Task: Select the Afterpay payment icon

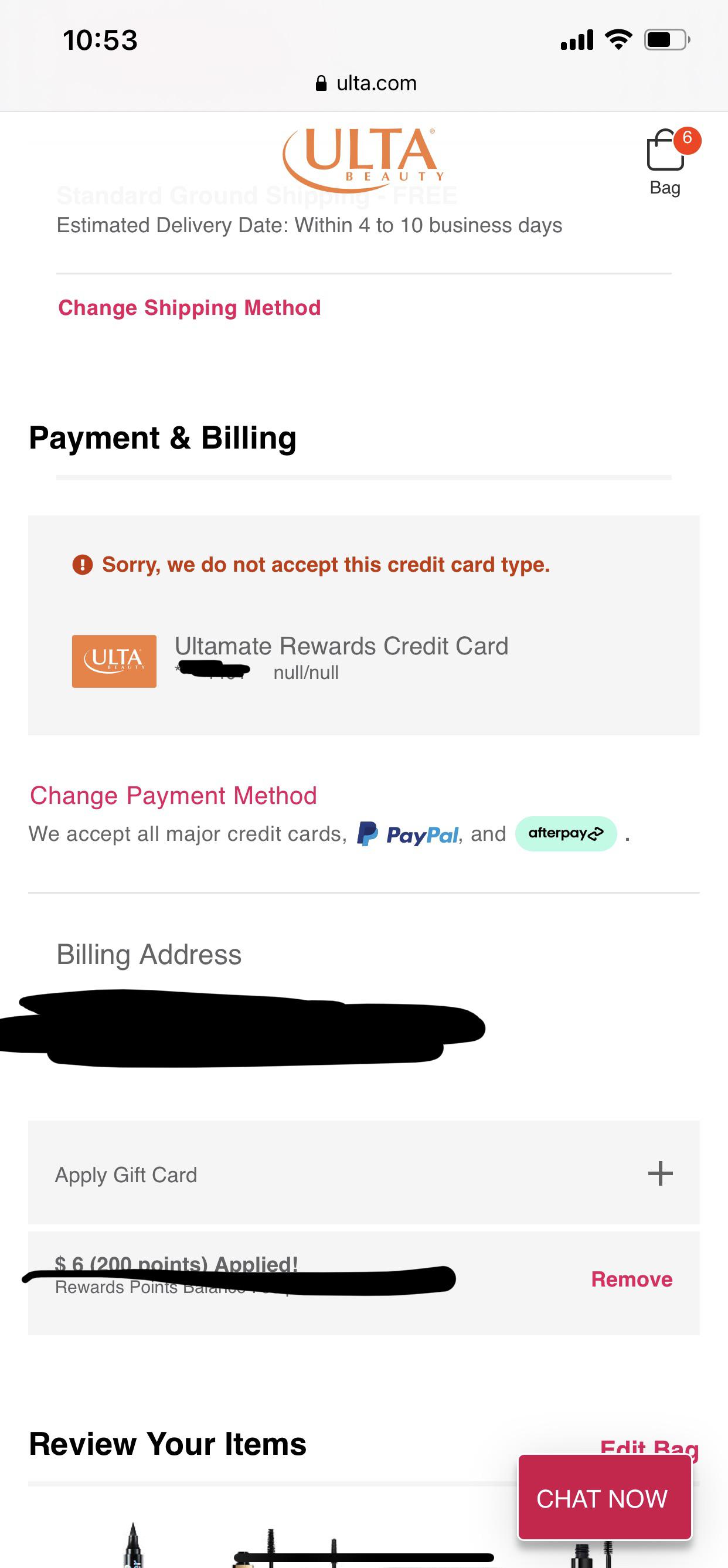Action: click(566, 833)
